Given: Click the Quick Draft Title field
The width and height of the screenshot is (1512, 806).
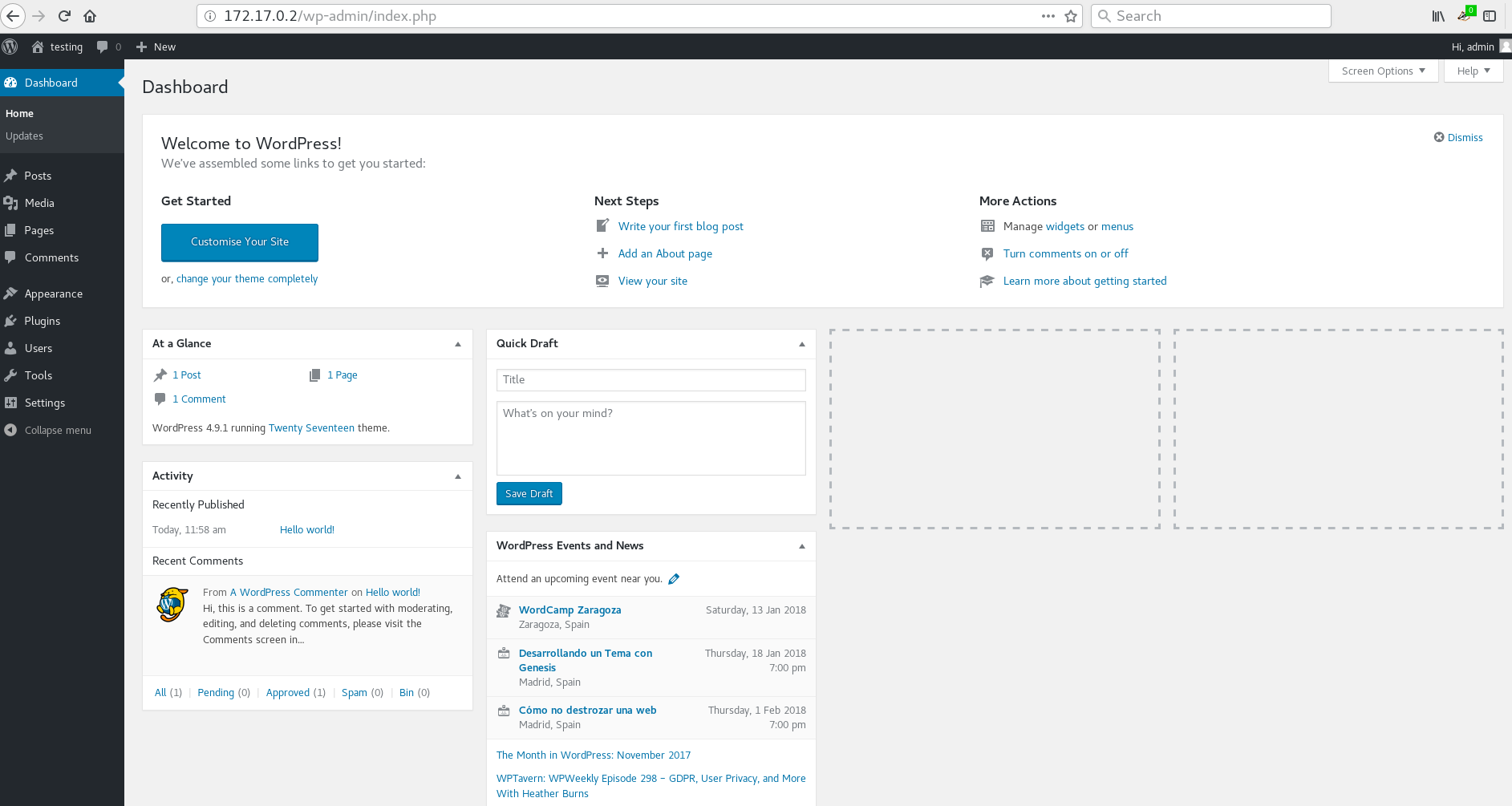Looking at the screenshot, I should [651, 379].
